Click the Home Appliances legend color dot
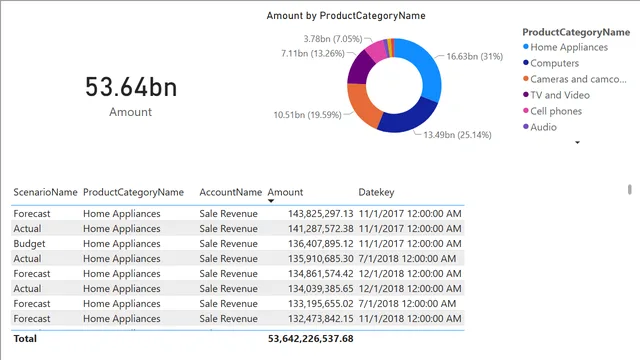 pyautogui.click(x=526, y=47)
